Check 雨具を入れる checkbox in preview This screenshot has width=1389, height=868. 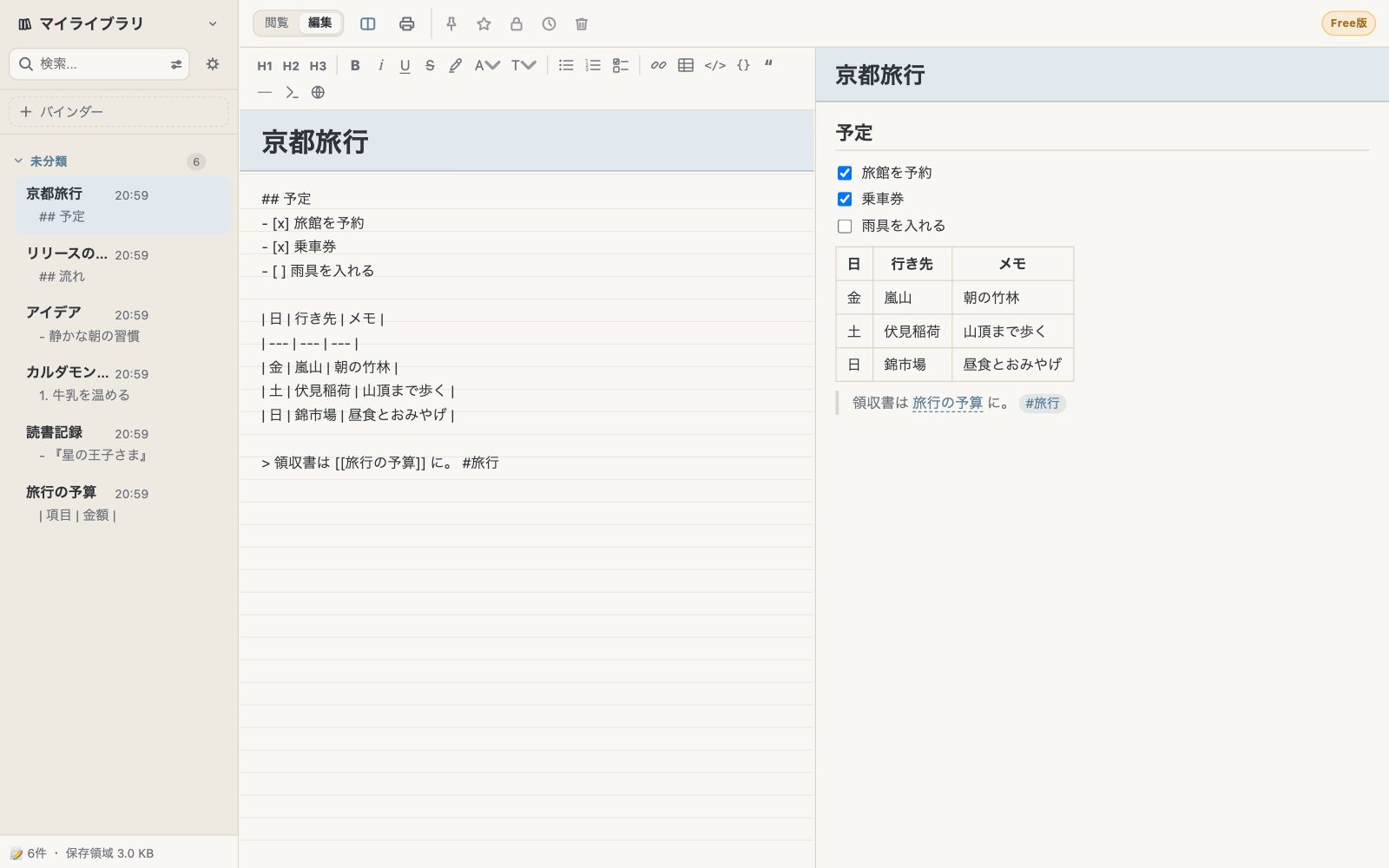(x=845, y=226)
